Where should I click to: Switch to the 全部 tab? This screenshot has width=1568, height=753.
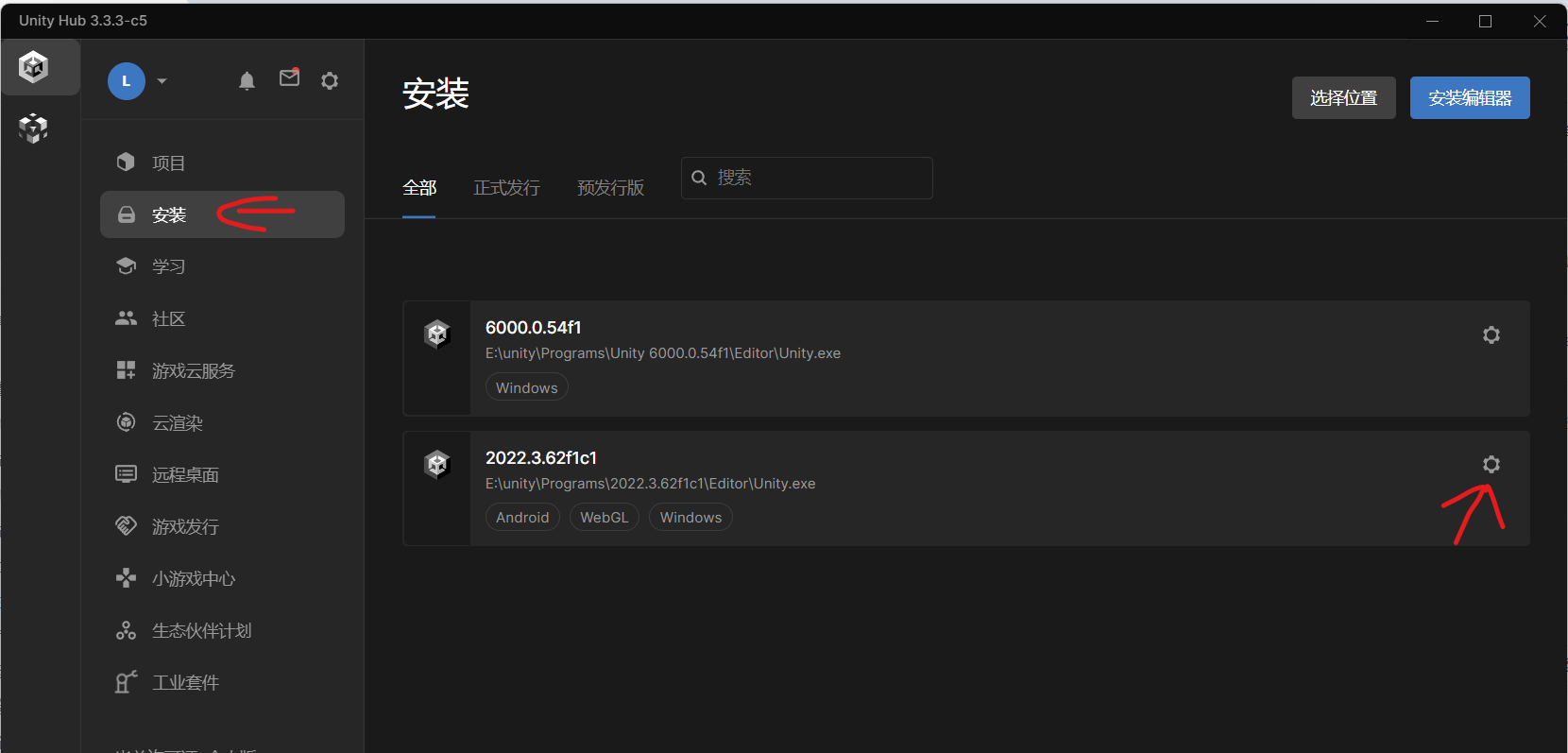419,188
